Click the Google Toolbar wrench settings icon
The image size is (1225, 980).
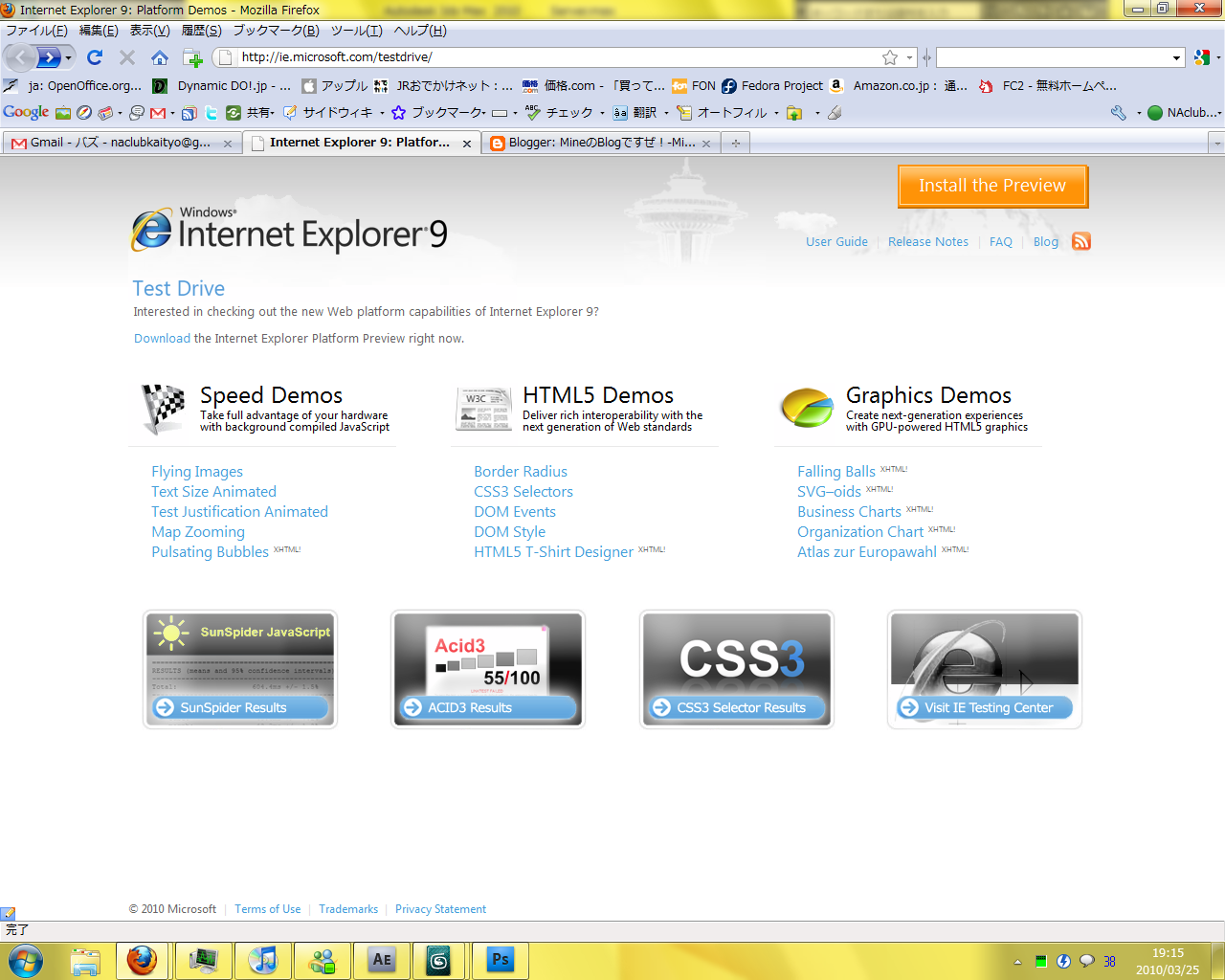pos(1118,113)
